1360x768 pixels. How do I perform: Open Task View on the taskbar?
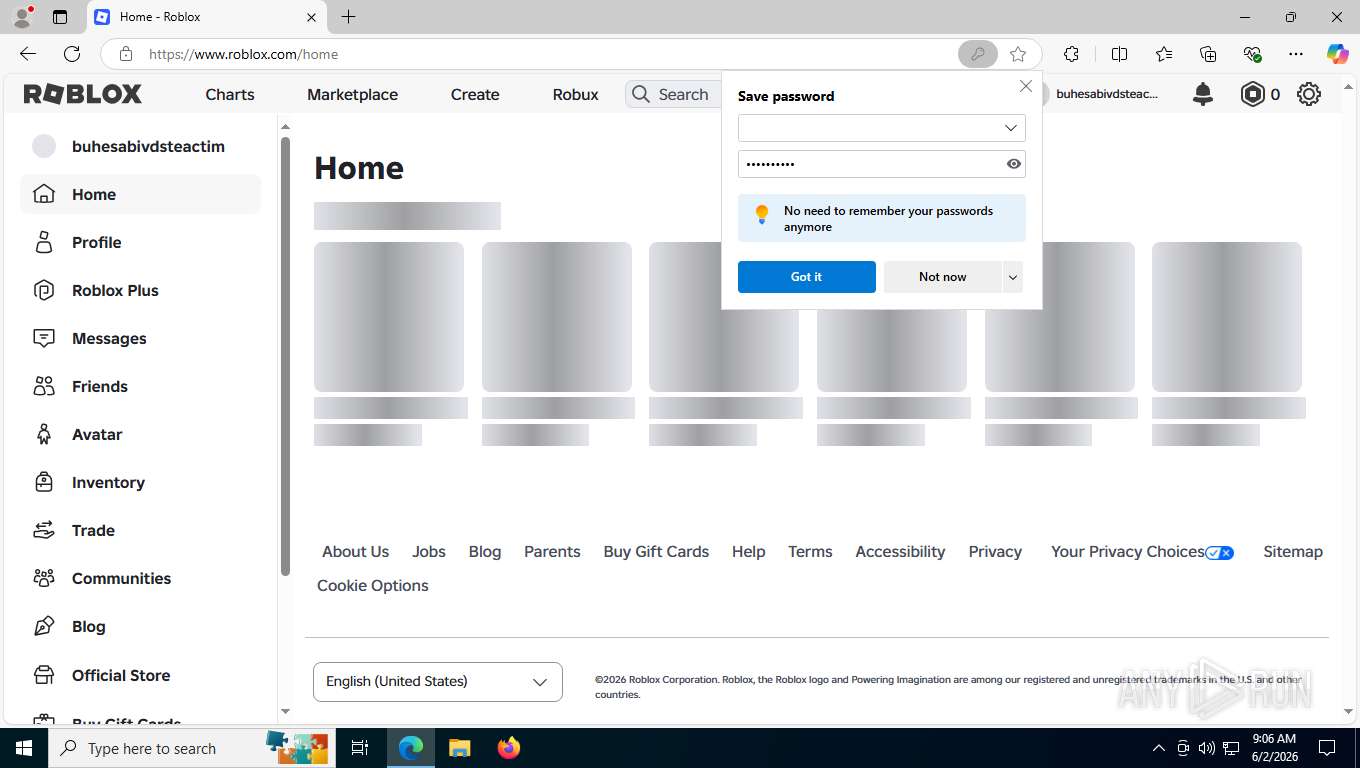click(x=360, y=748)
